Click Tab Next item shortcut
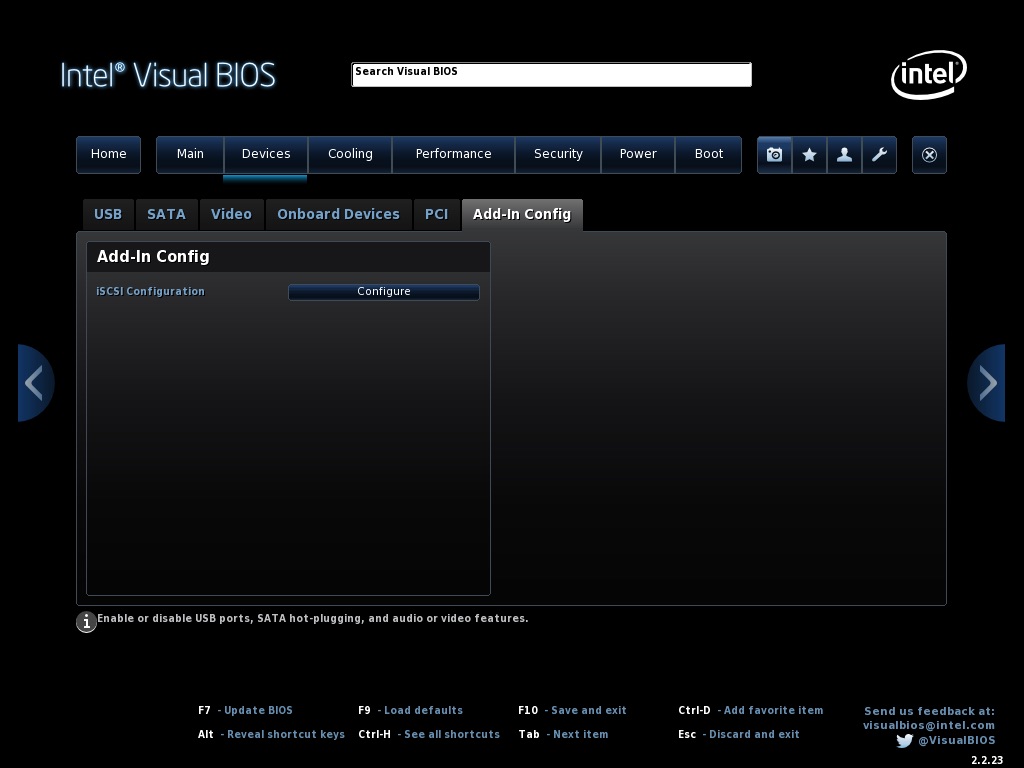 coord(563,735)
